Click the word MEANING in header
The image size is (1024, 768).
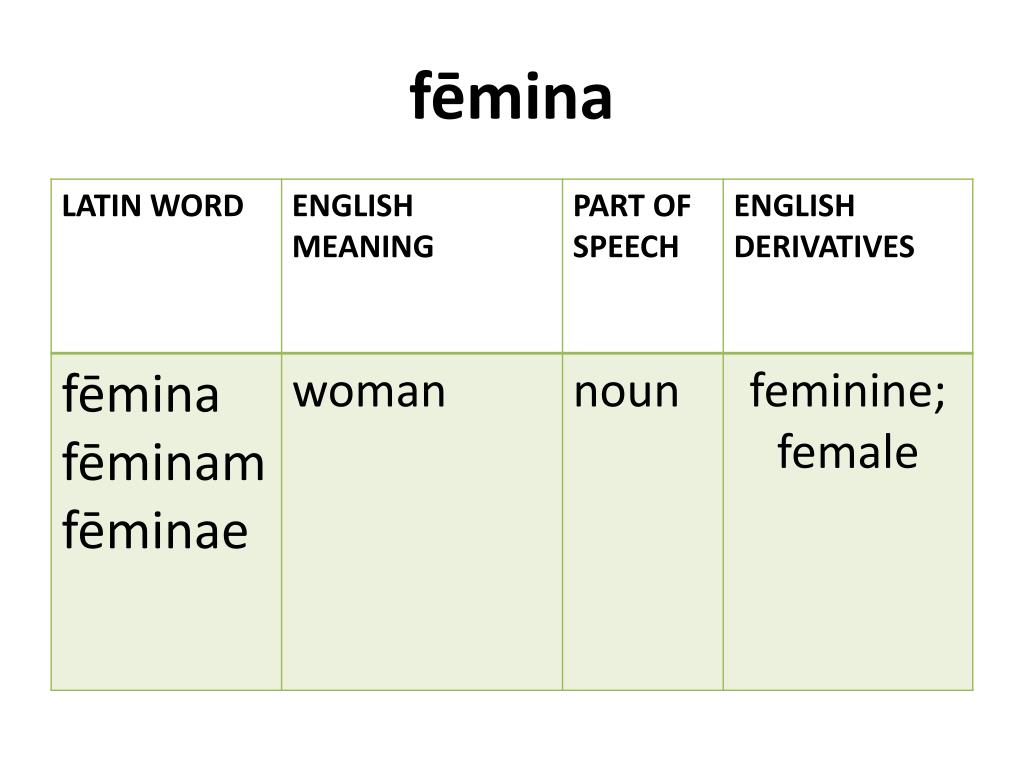coord(363,247)
